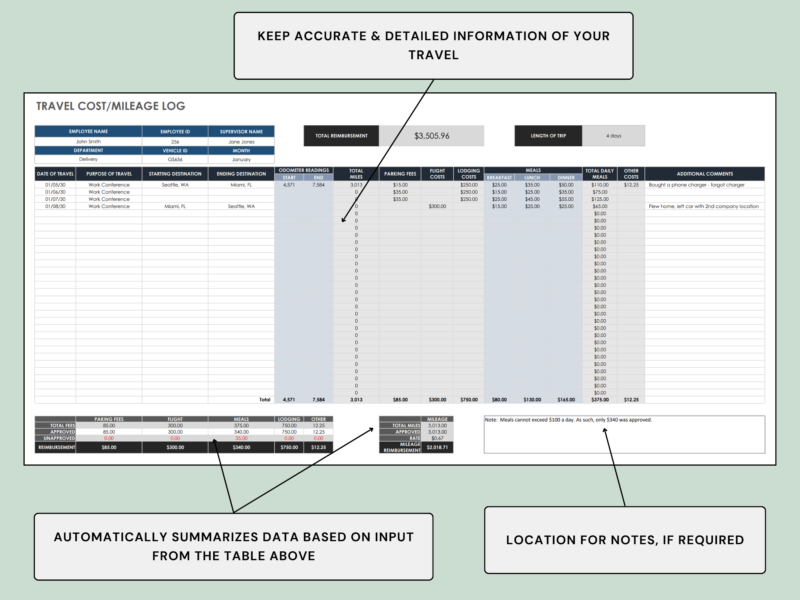
Task: Select the 'Travel Cost/Mileage Log' title
Action: tap(111, 106)
